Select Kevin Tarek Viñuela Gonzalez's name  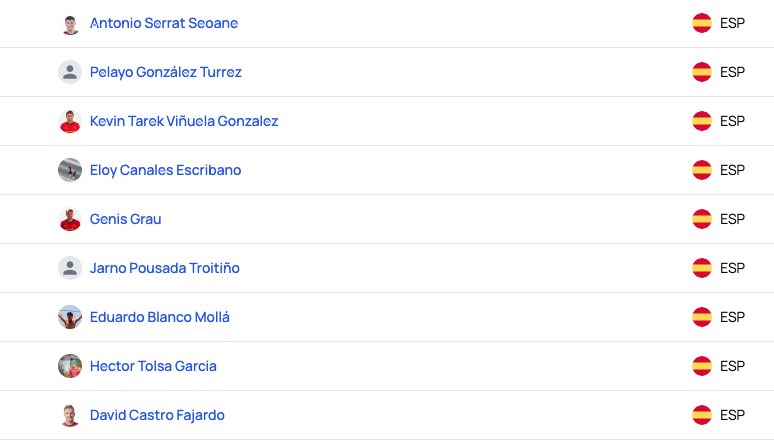pos(184,121)
